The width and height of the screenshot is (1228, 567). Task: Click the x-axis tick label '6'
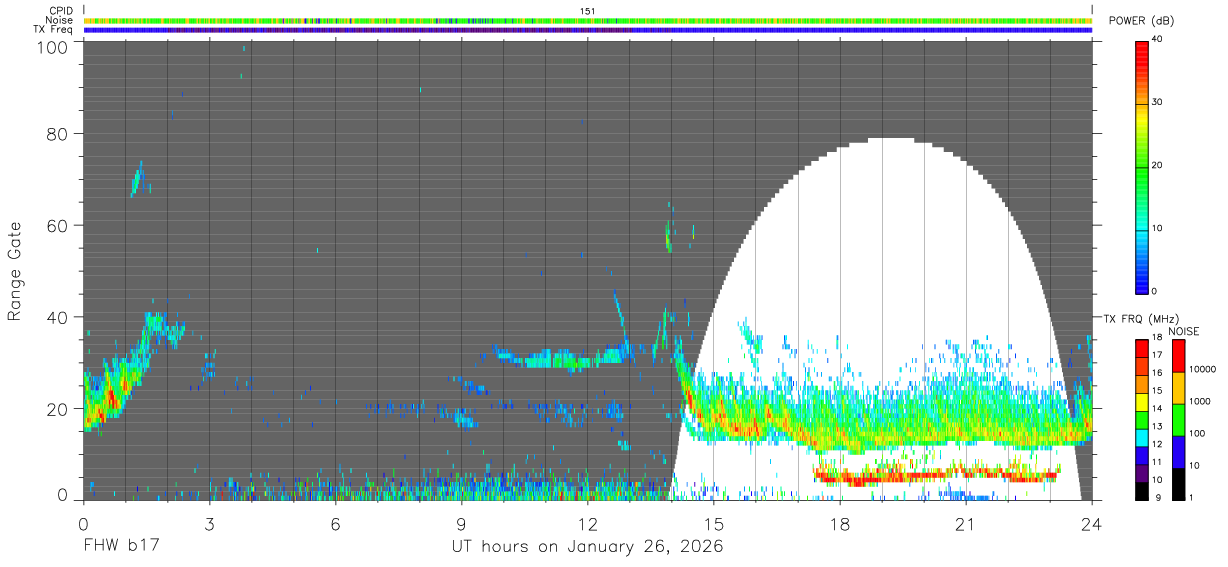[x=335, y=523]
